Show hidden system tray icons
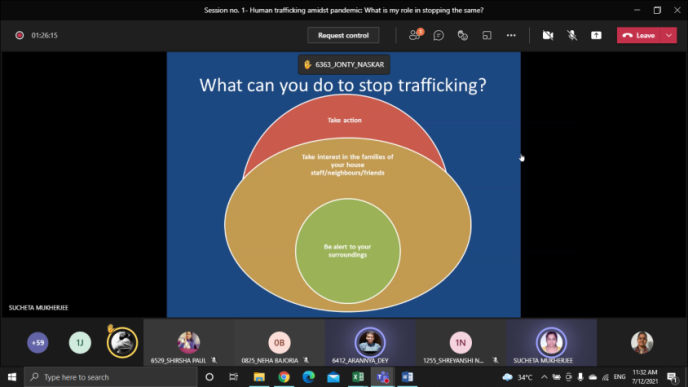This screenshot has height=387, width=688. pyautogui.click(x=544, y=377)
